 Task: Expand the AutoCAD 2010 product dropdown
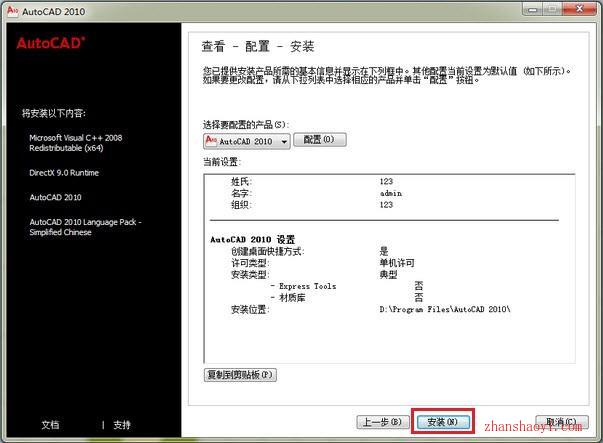[247, 141]
